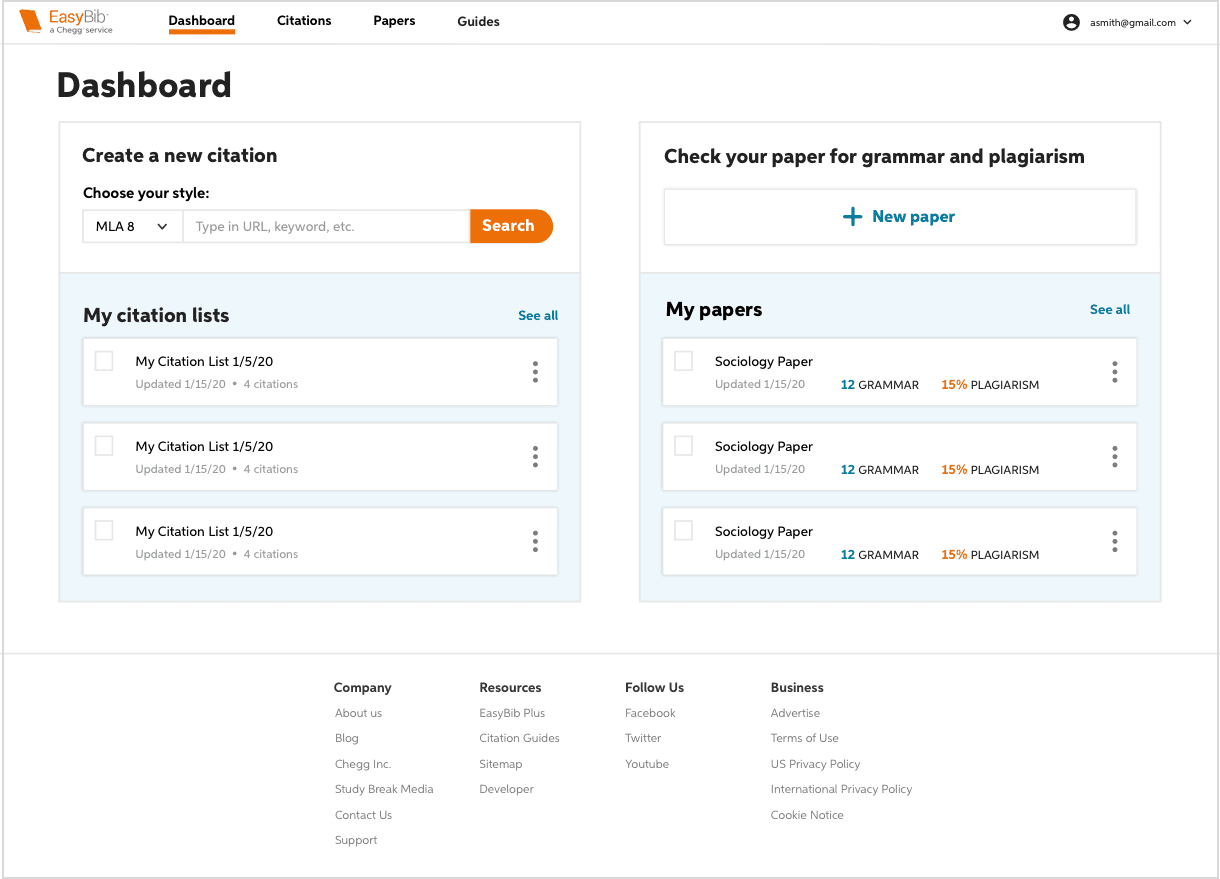Open the asmith@gmail.com account dropdown
The width and height of the screenshot is (1220, 879).
(1128, 22)
